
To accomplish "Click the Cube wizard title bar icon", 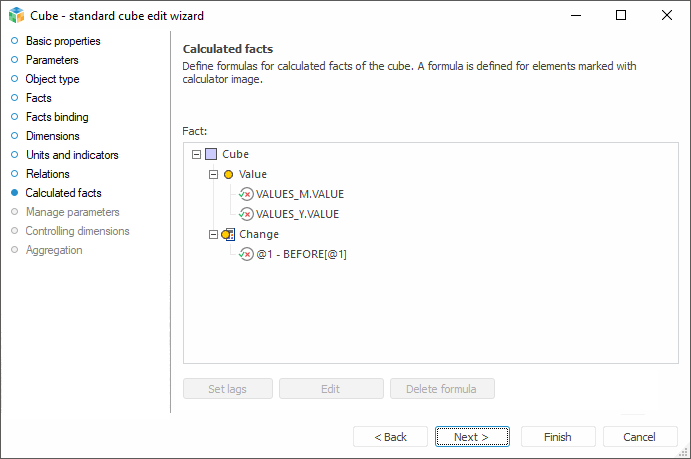I will (16, 15).
